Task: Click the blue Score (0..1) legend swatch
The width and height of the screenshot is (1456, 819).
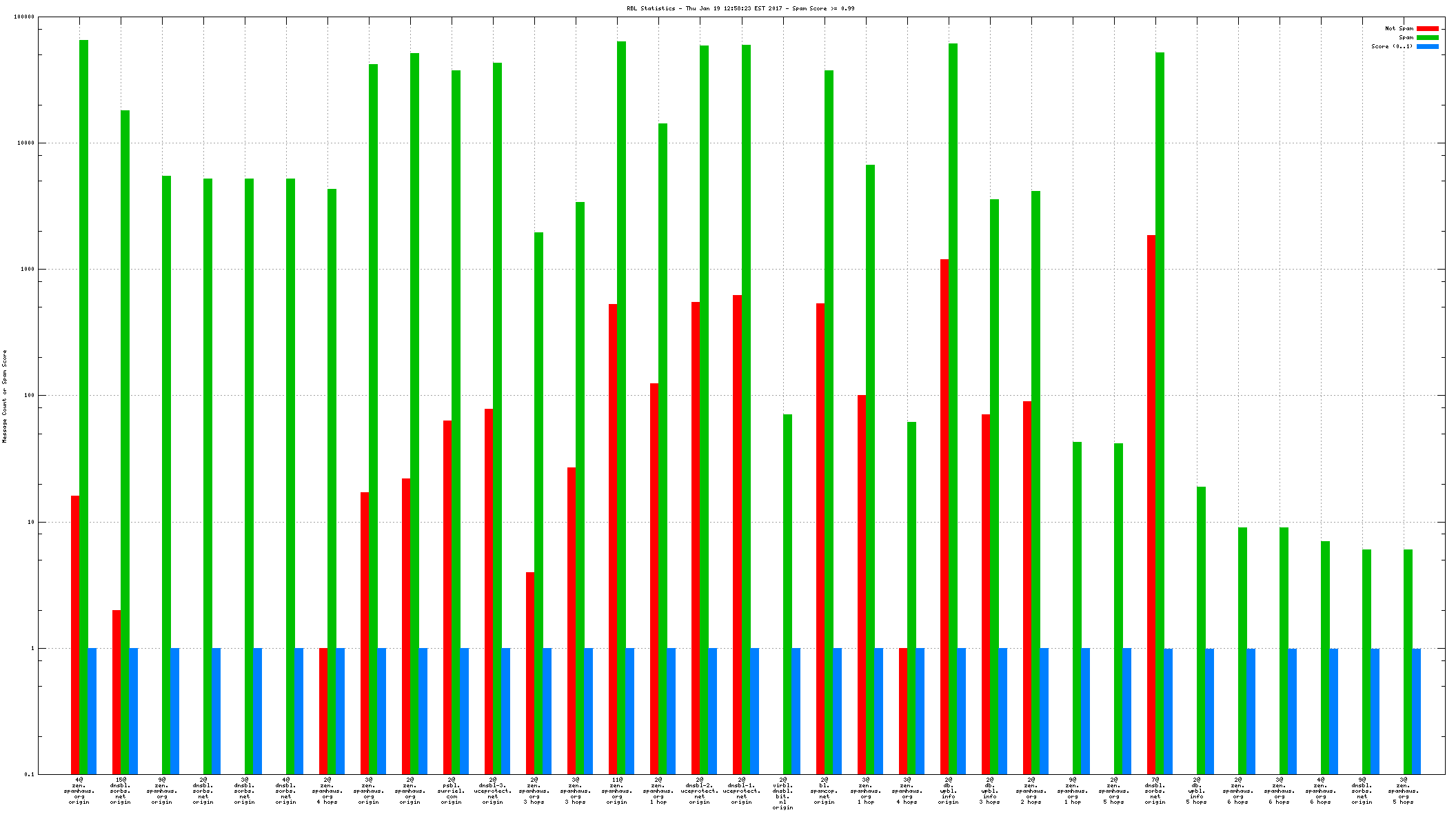Action: (1427, 47)
